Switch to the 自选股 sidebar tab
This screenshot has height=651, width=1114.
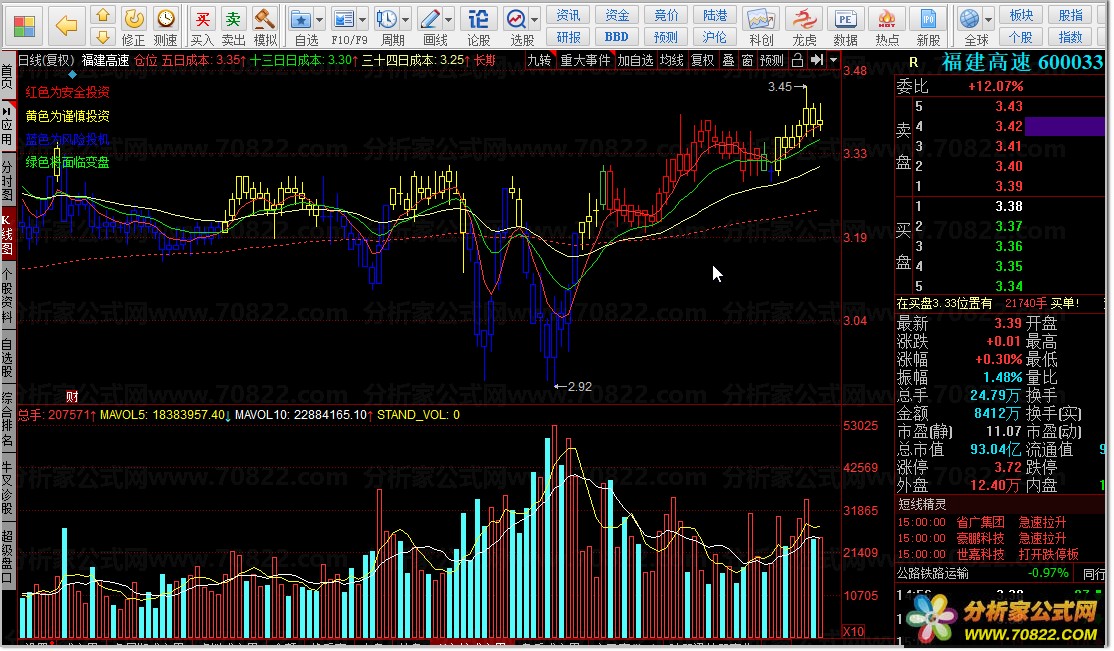tap(7, 357)
